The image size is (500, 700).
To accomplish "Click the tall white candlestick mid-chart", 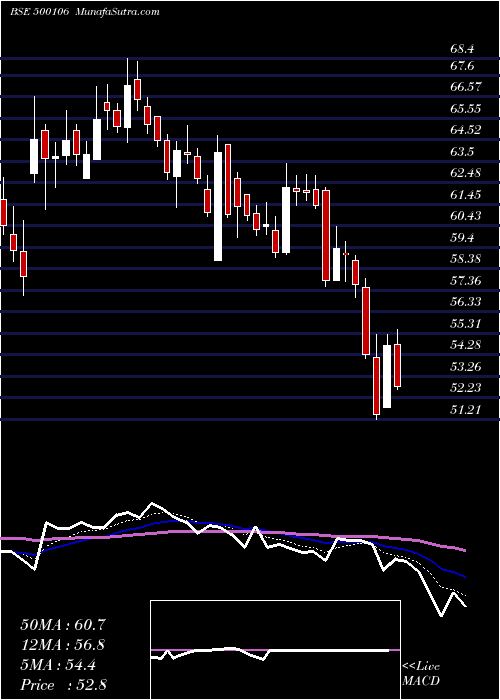I will coord(218,206).
